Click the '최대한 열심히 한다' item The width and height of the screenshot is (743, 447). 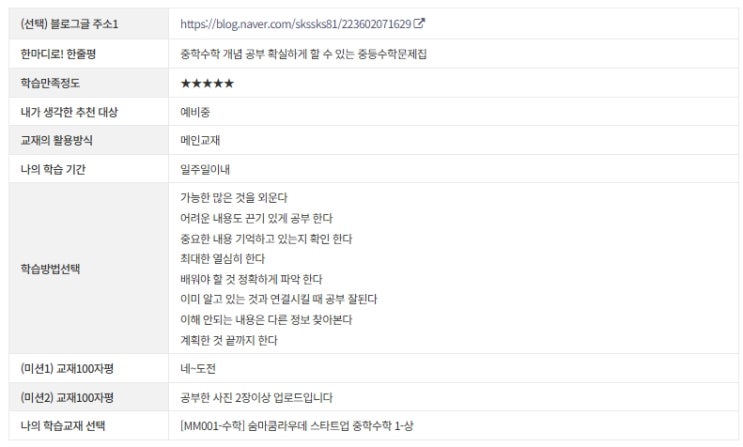coord(222,259)
